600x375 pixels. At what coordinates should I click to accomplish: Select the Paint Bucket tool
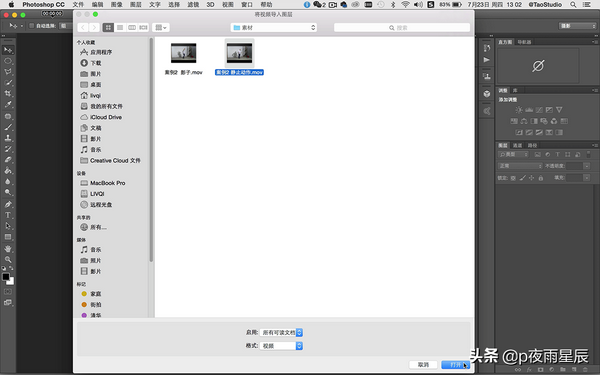tap(8, 171)
